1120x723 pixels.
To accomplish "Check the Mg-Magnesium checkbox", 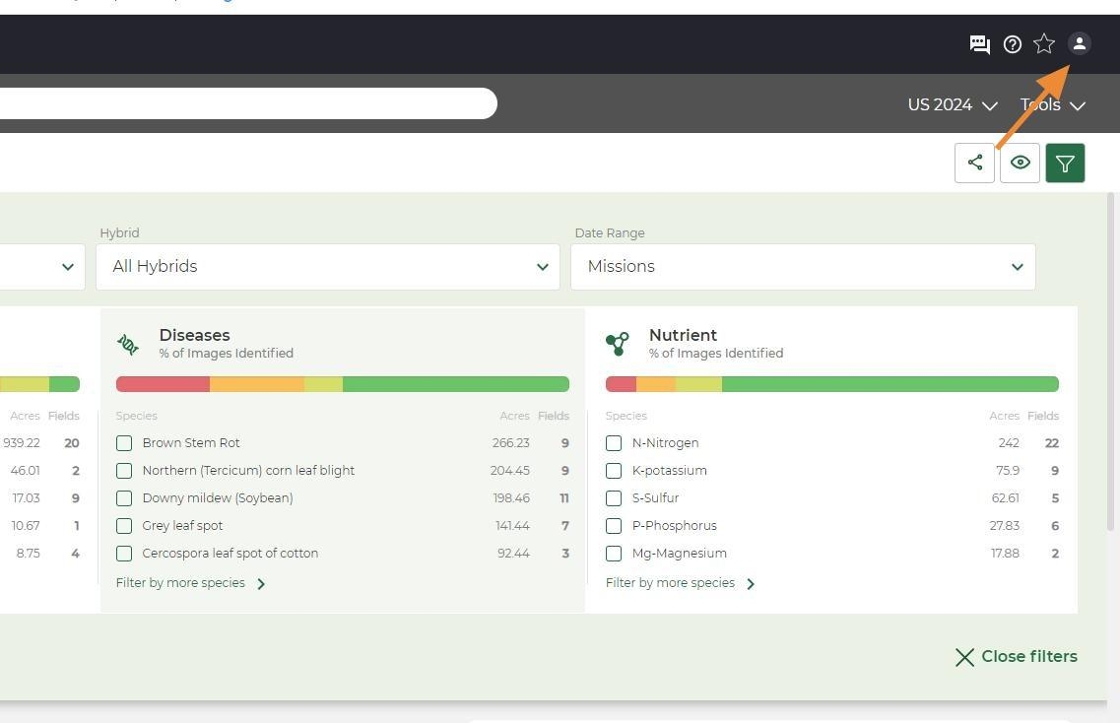I will click(x=614, y=553).
